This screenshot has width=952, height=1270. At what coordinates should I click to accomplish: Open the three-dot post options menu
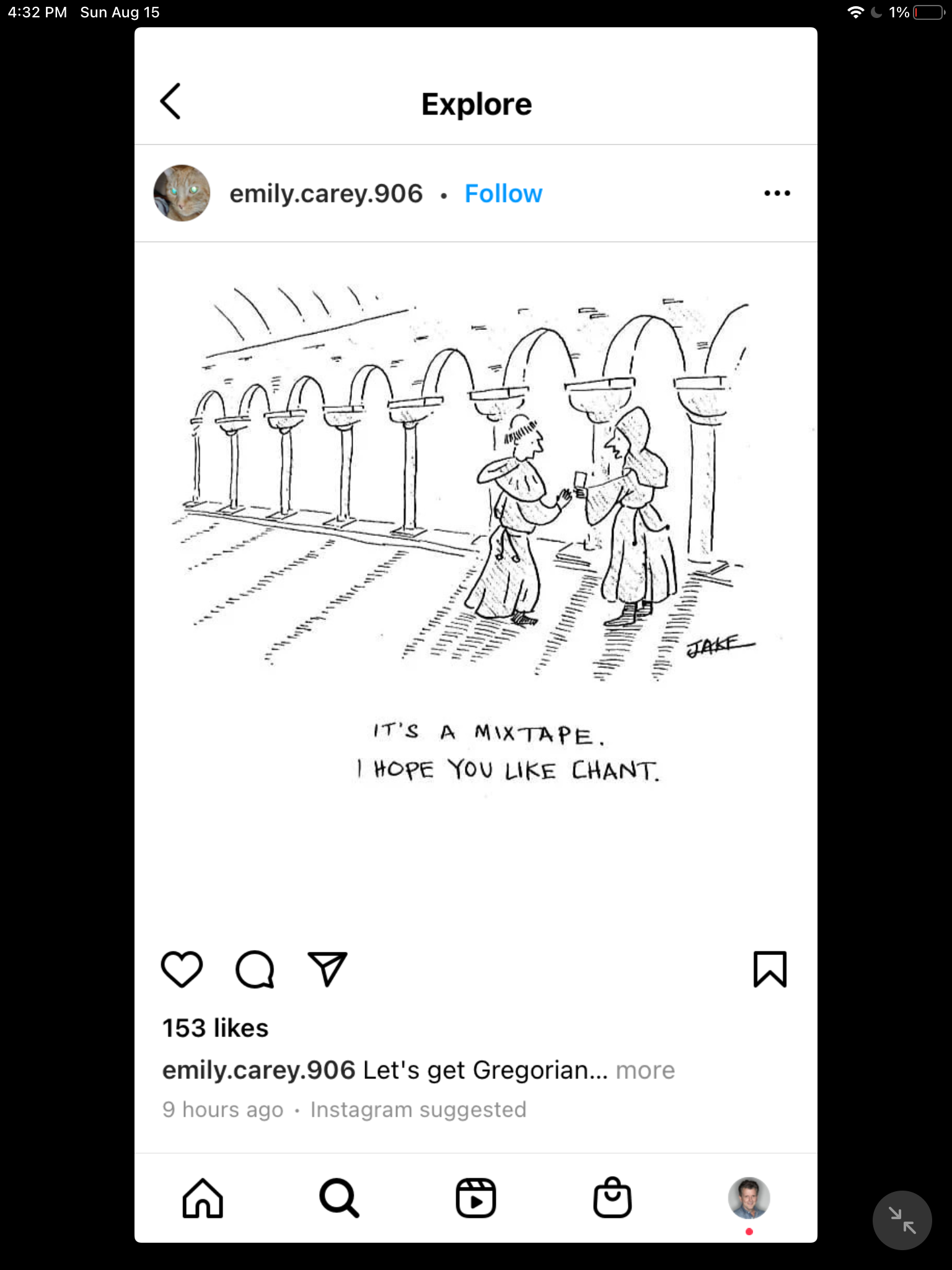pos(777,193)
